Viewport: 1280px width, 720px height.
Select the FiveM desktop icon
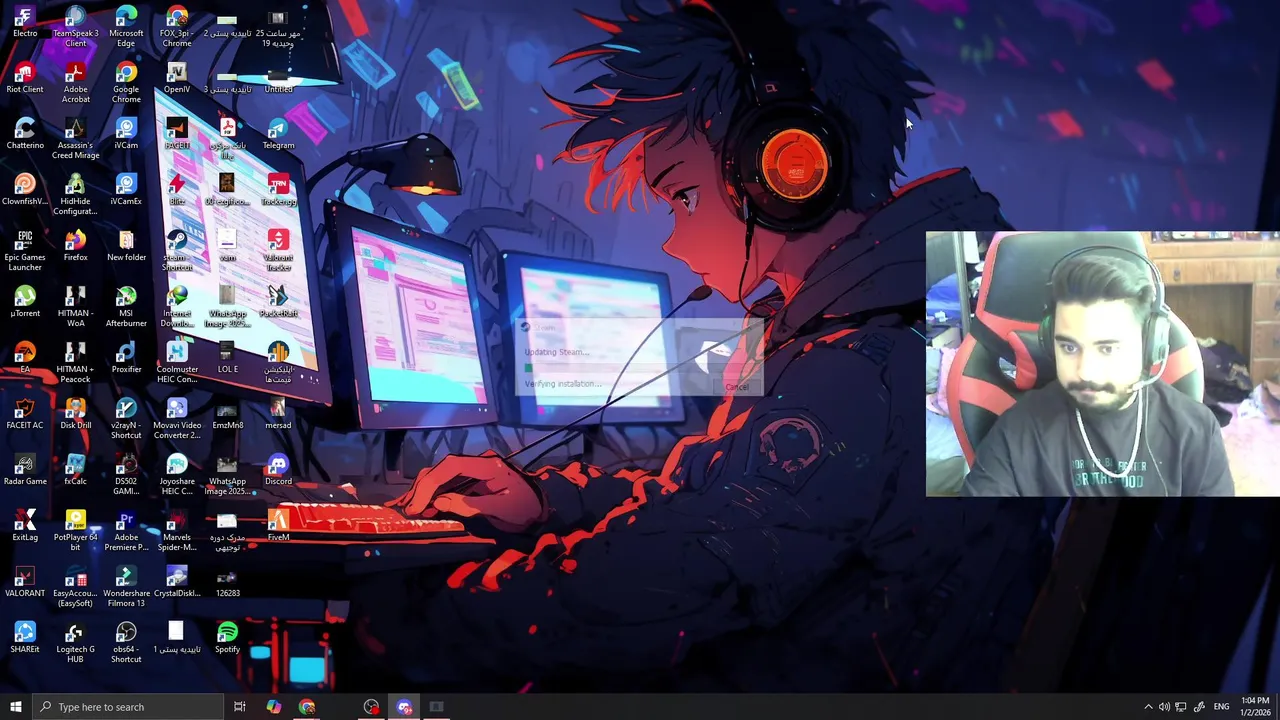(x=278, y=526)
